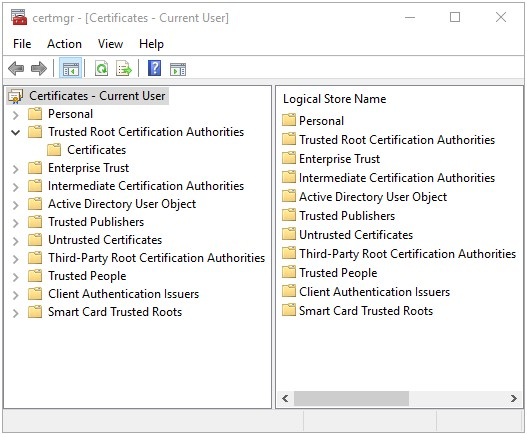
Task: Open the View menu
Action: coord(110,44)
